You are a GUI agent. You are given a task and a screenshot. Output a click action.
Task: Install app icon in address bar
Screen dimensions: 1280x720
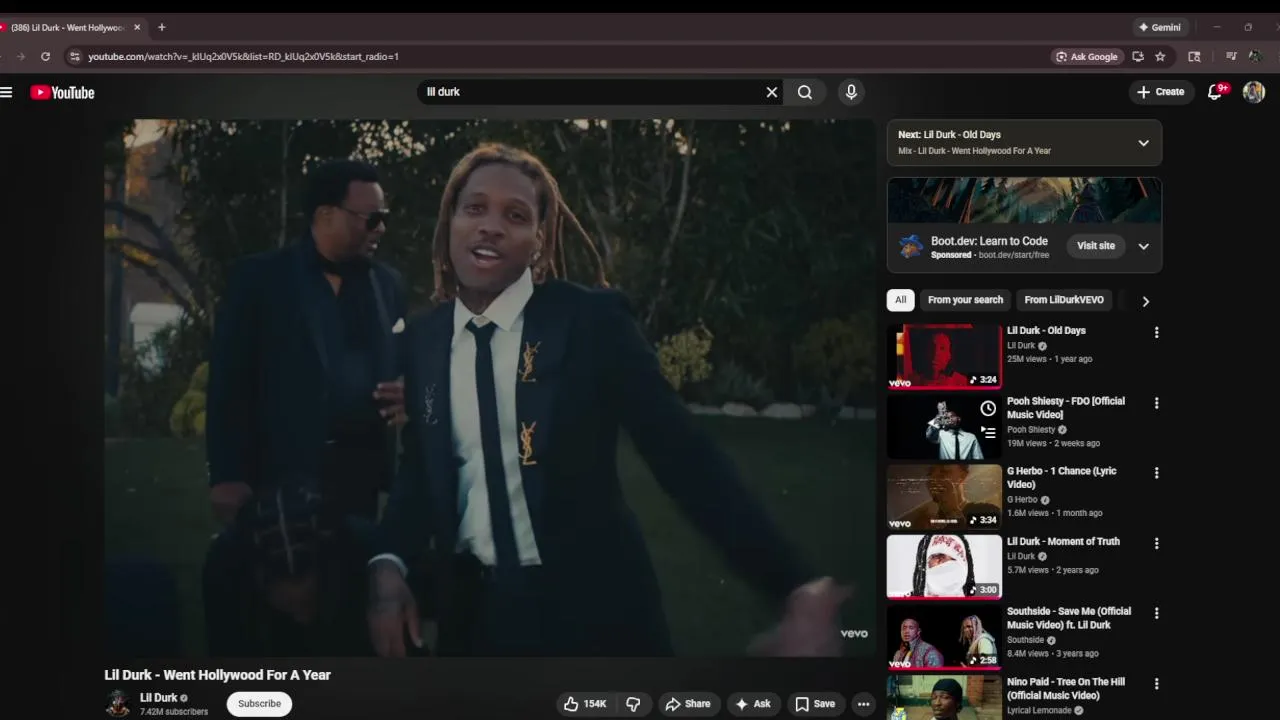point(1138,57)
